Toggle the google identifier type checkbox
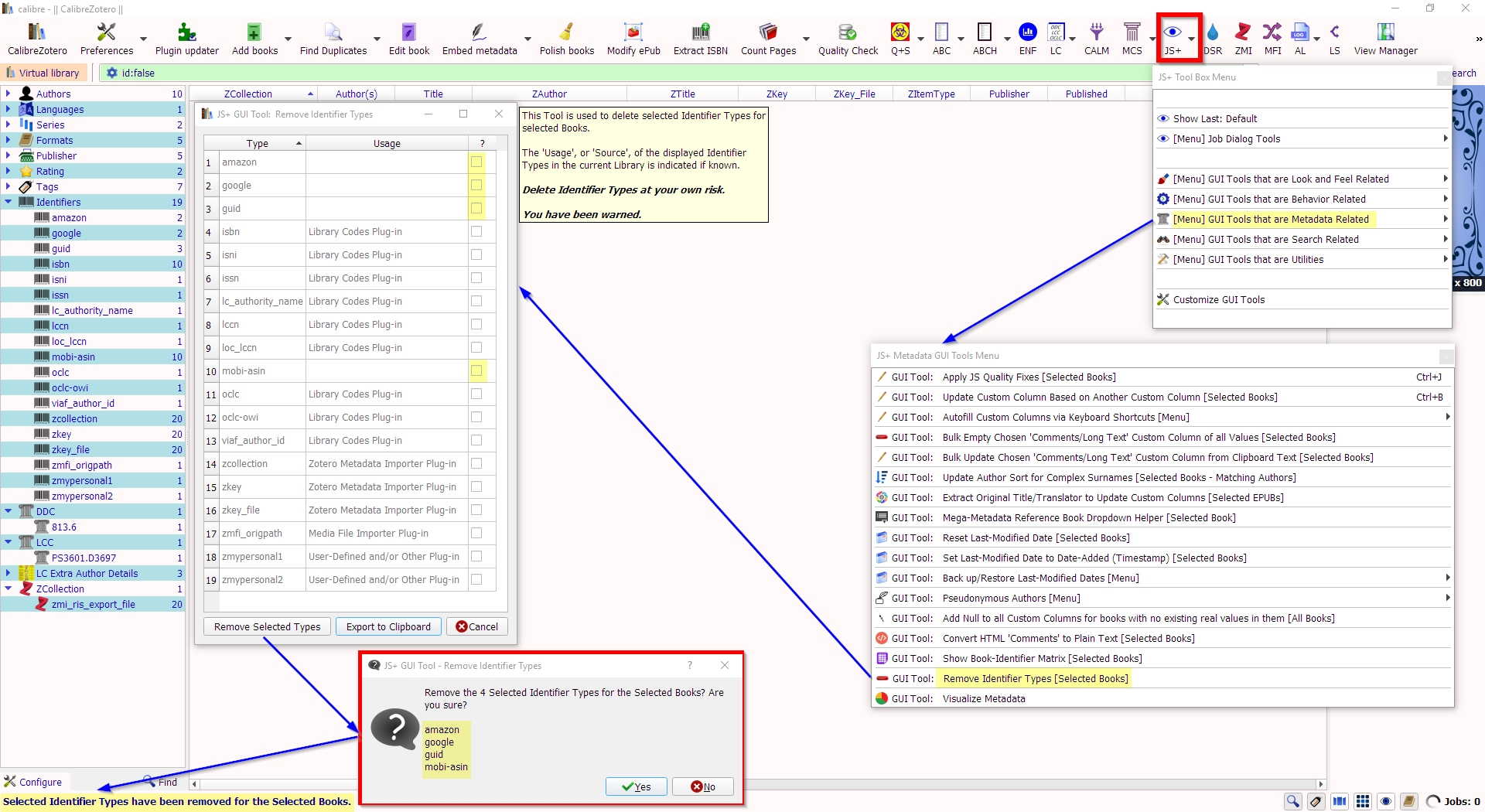This screenshot has width=1485, height=812. click(x=476, y=185)
